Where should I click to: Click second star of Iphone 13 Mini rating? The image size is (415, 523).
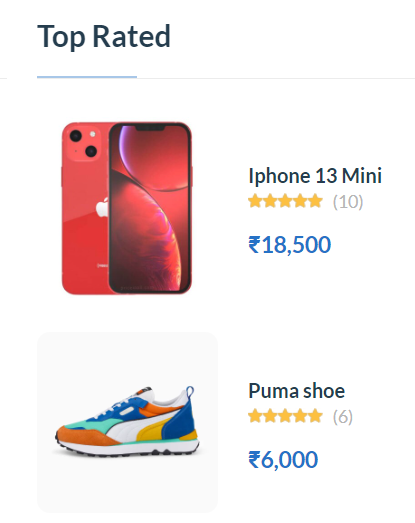[270, 201]
